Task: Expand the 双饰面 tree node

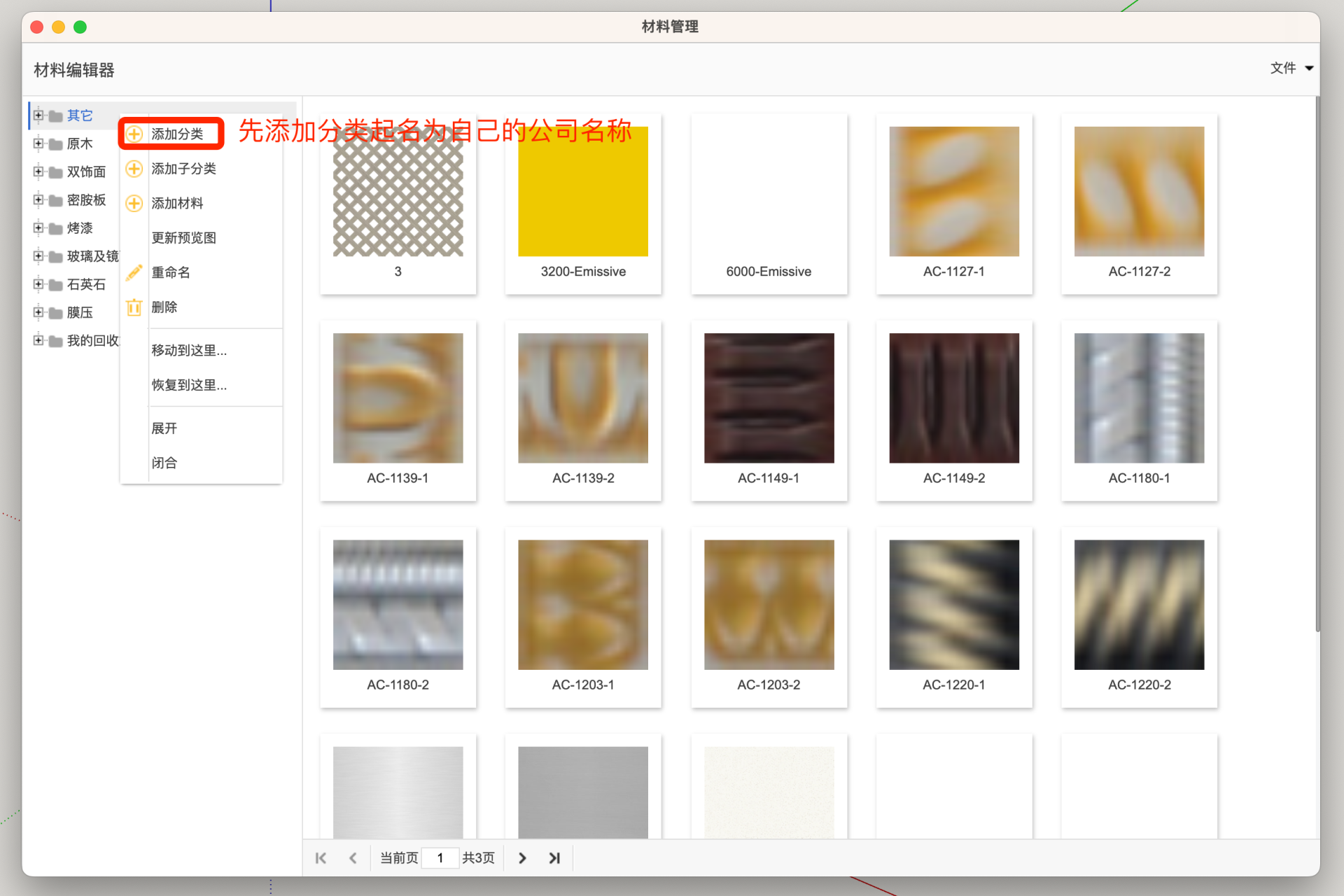Action: (38, 171)
